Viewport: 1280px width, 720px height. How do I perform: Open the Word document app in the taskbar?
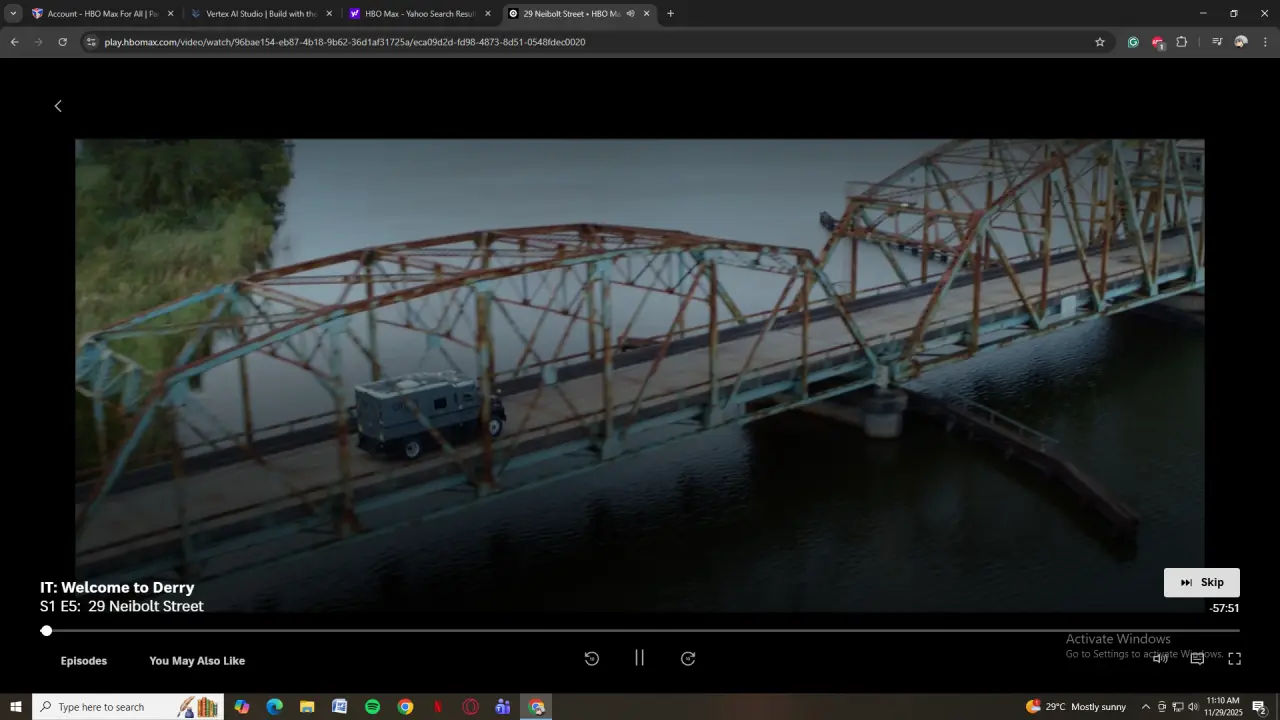(339, 707)
